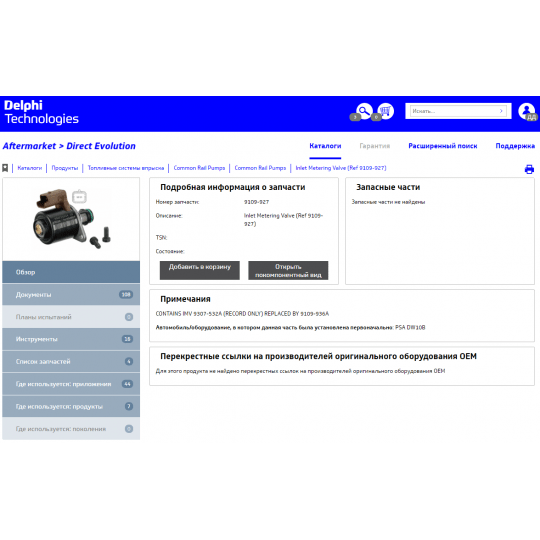540x540 pixels.
Task: Focus the Искать search field
Action: click(x=458, y=111)
